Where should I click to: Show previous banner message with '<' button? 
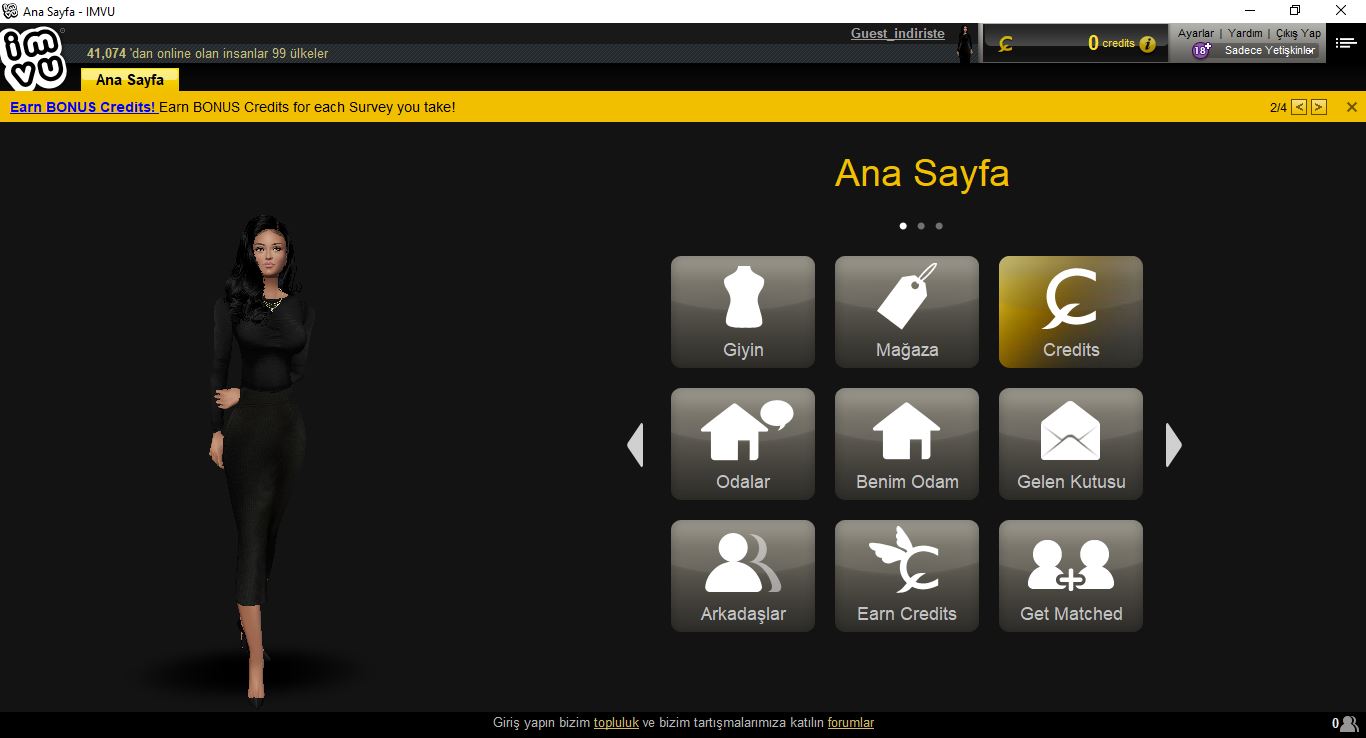pyautogui.click(x=1299, y=107)
